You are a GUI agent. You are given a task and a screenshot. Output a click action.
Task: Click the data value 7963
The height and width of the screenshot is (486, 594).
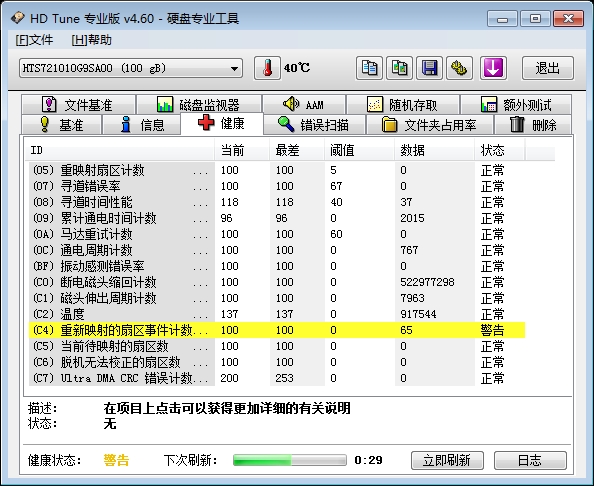(412, 298)
